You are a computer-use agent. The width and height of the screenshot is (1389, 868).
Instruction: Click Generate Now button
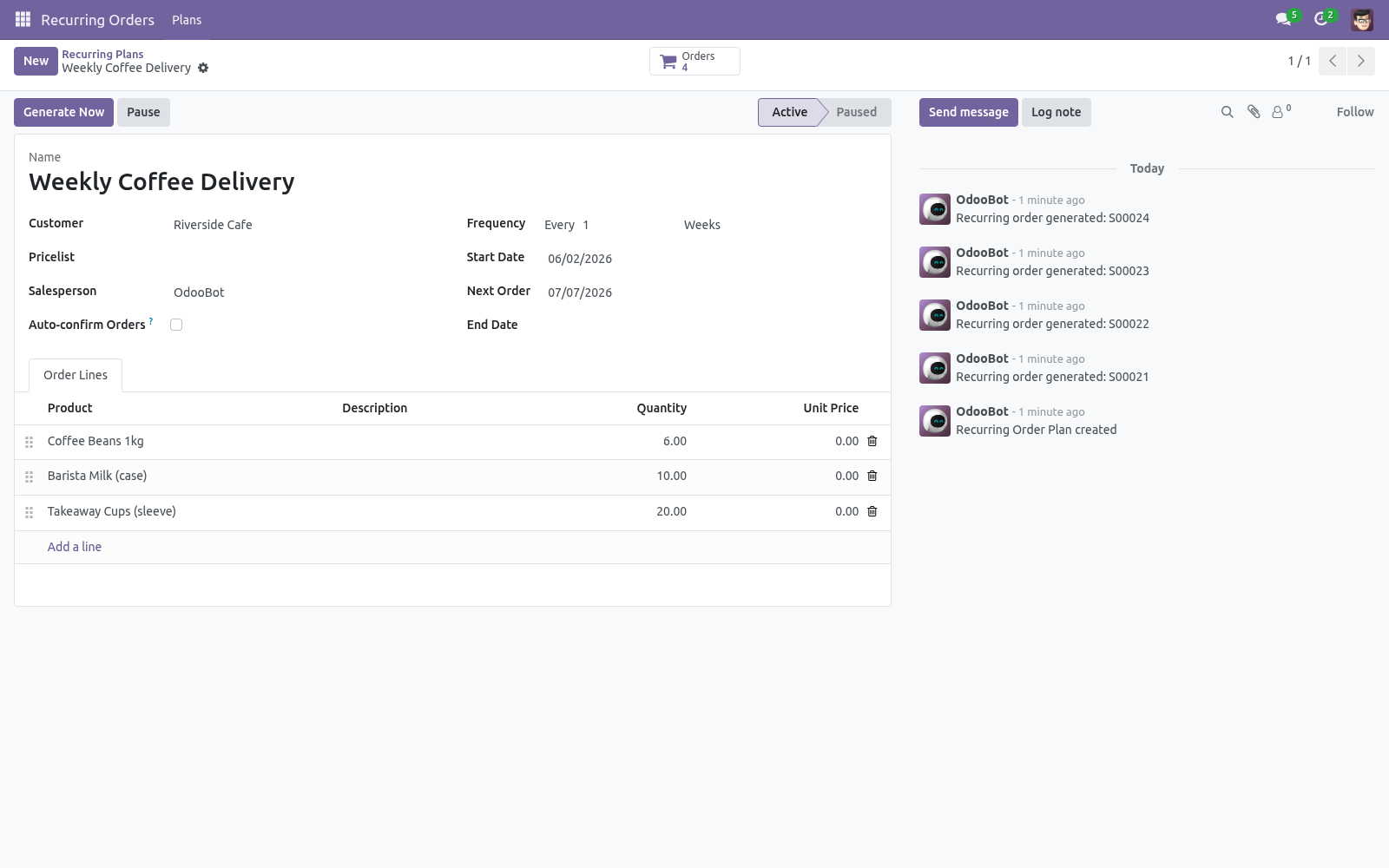coord(63,112)
